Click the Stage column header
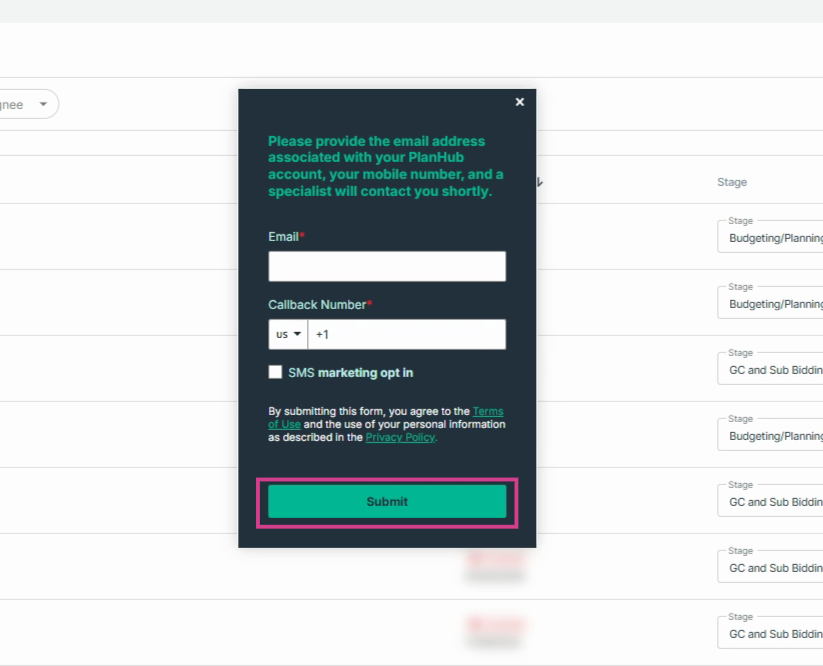This screenshot has height=666, width=823. (732, 182)
